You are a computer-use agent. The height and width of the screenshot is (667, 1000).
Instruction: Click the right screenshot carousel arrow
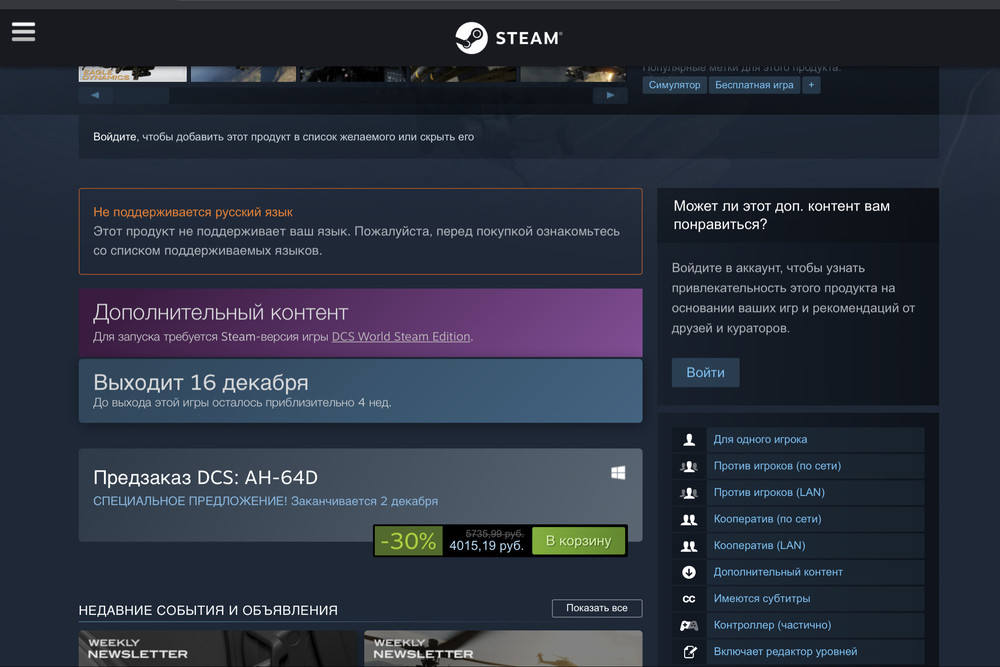[610, 95]
